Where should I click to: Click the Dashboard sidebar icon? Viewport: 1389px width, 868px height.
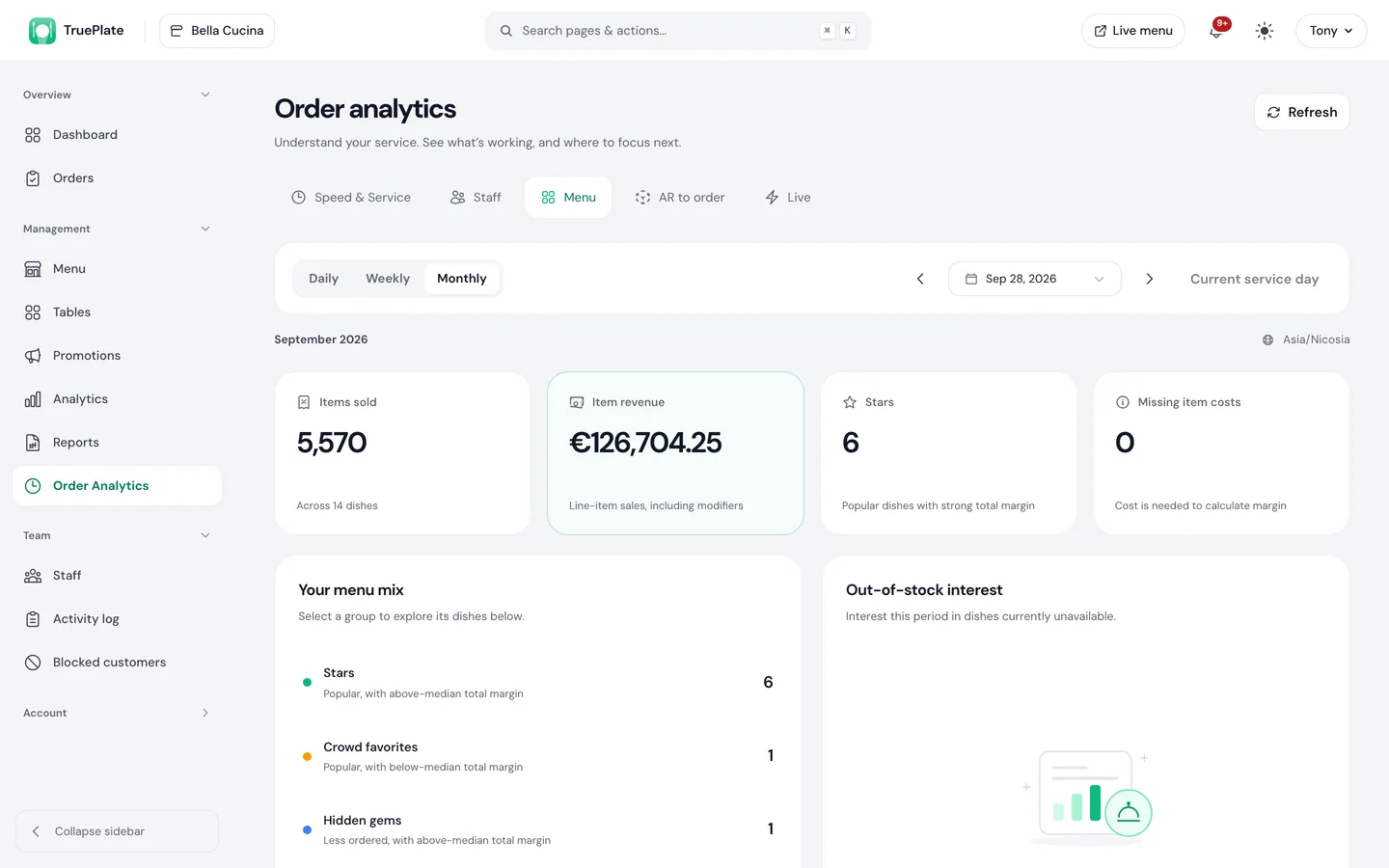tap(33, 135)
